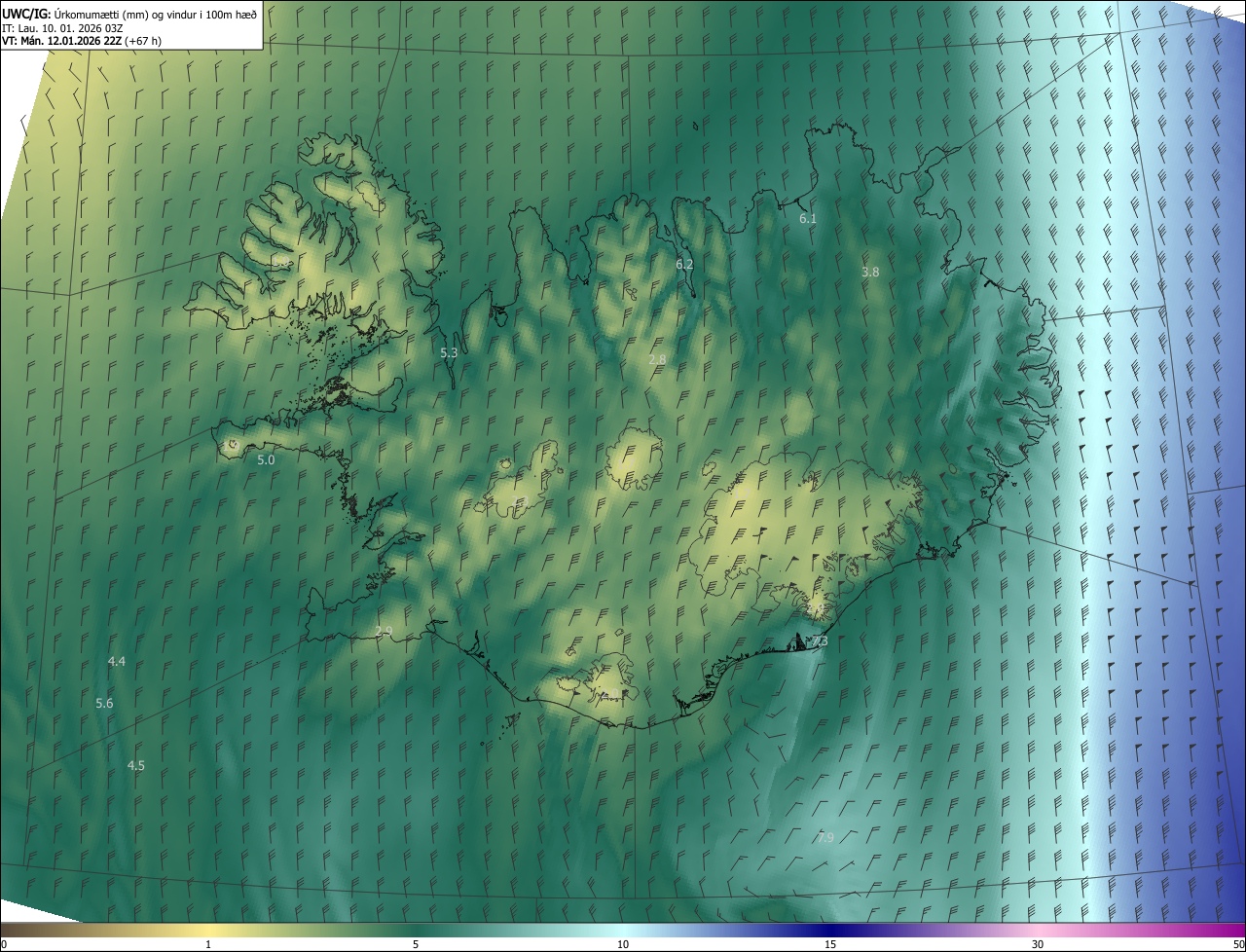Select the '5' tick on the color scale
The height and width of the screenshot is (952, 1246).
(x=416, y=945)
